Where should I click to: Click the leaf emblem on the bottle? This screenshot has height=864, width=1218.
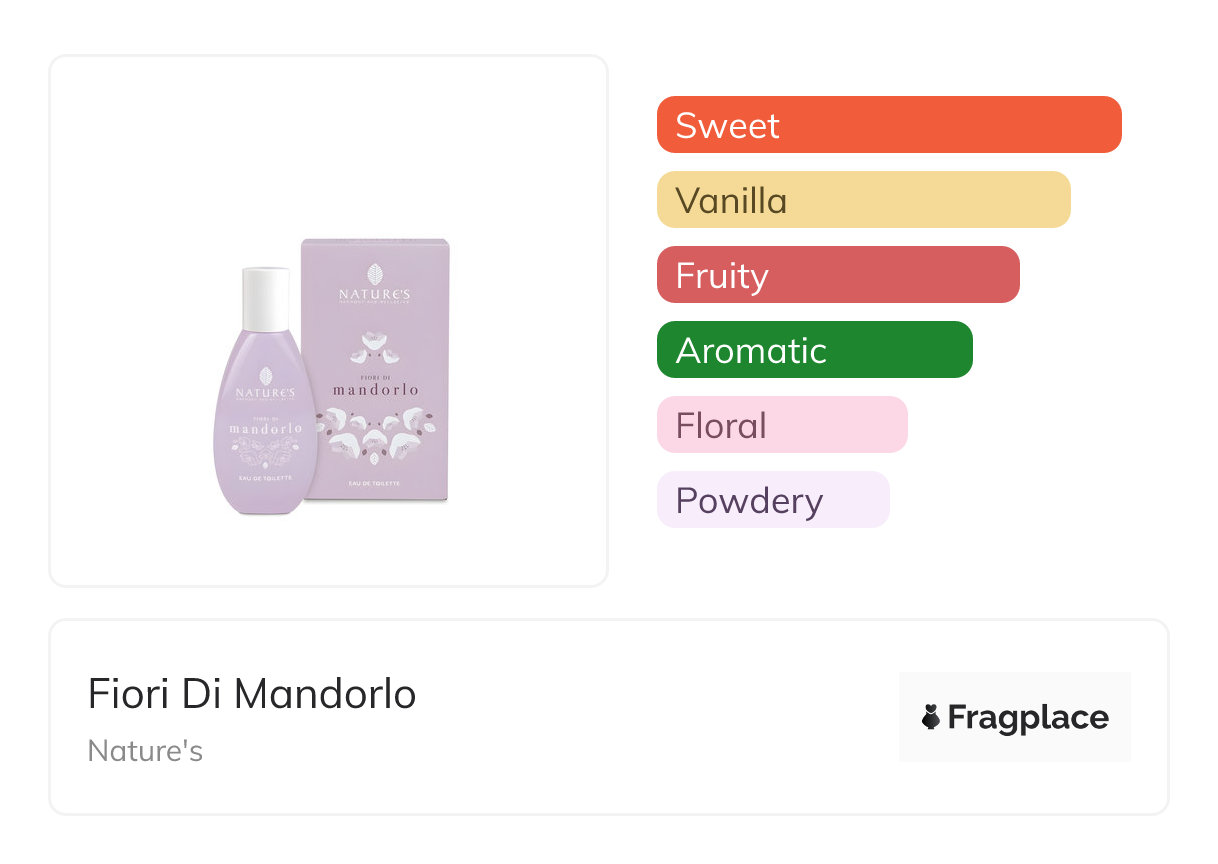(x=266, y=376)
